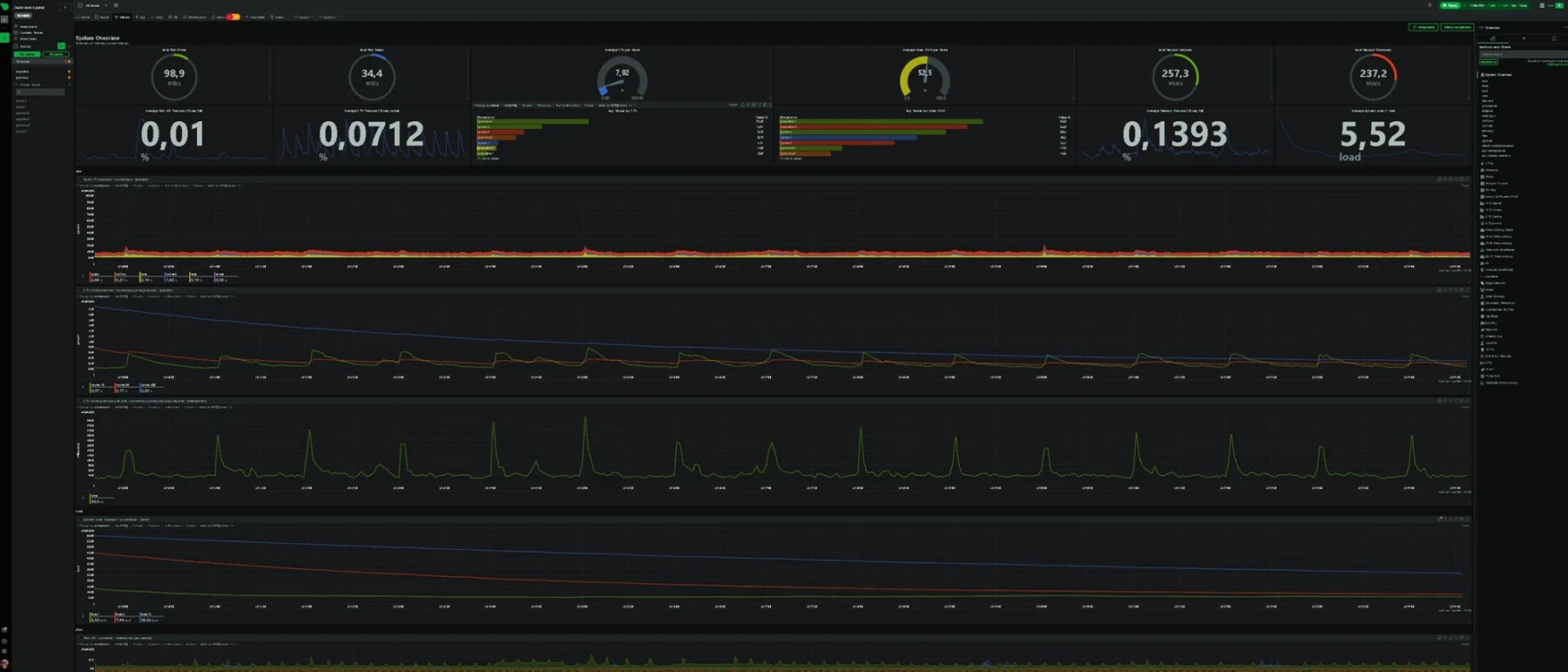Click the Playing button in the time picker
The image size is (1568, 672).
coord(1450,5)
